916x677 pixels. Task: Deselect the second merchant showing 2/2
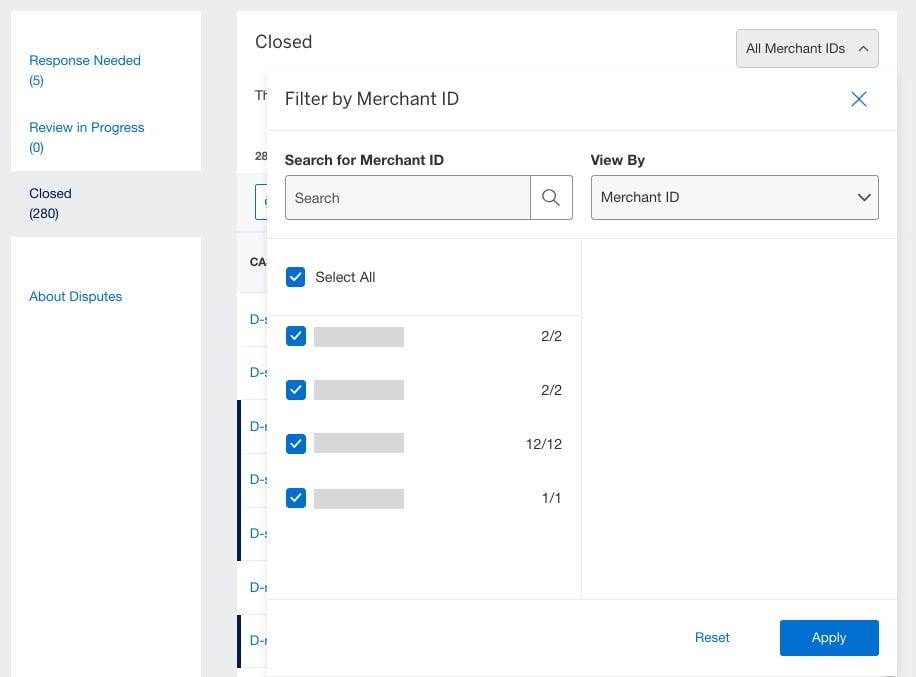pos(295,390)
